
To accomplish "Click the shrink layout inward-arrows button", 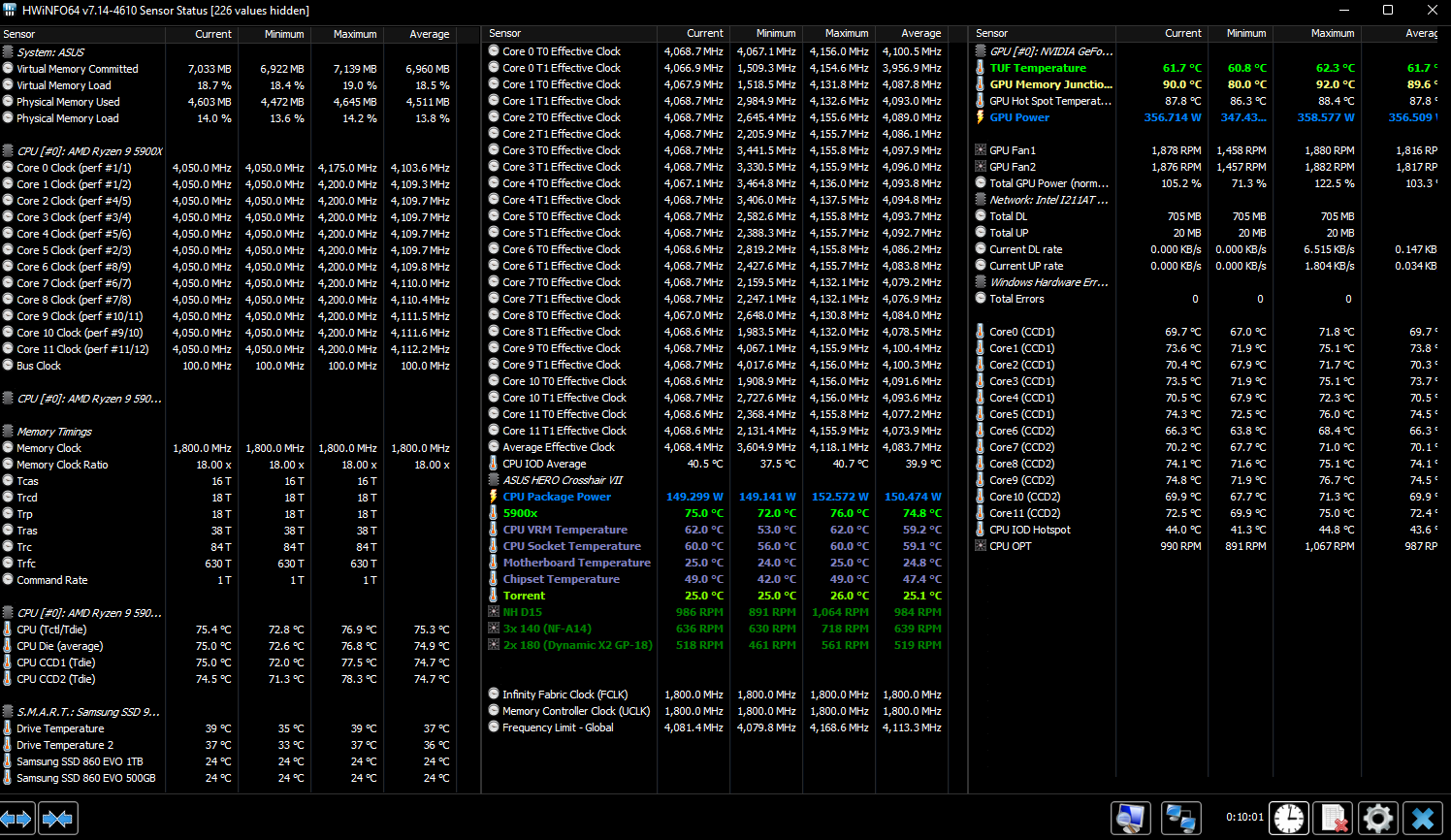I will coord(57,819).
